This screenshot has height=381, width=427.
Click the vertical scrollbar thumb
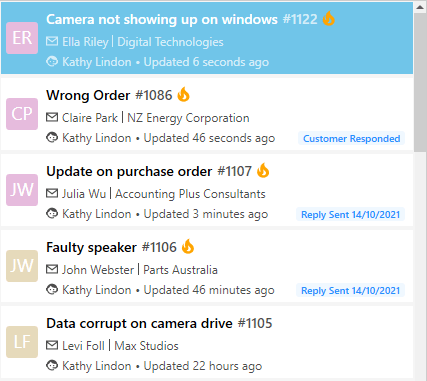pyautogui.click(x=420, y=83)
